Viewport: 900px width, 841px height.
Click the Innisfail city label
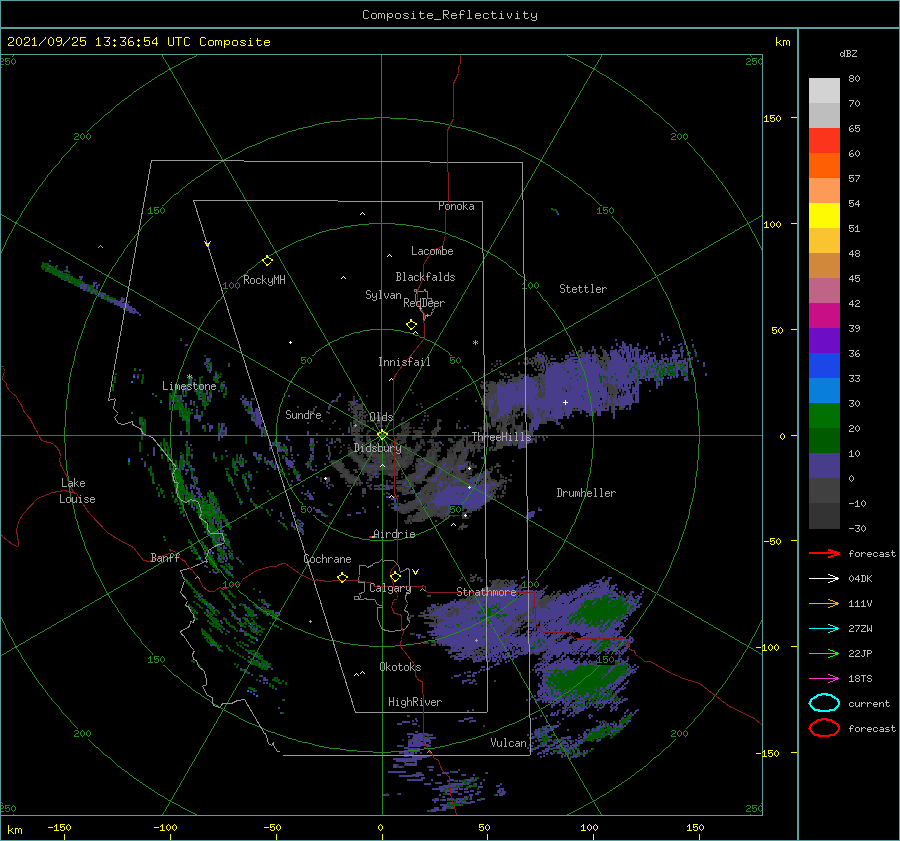tap(404, 362)
